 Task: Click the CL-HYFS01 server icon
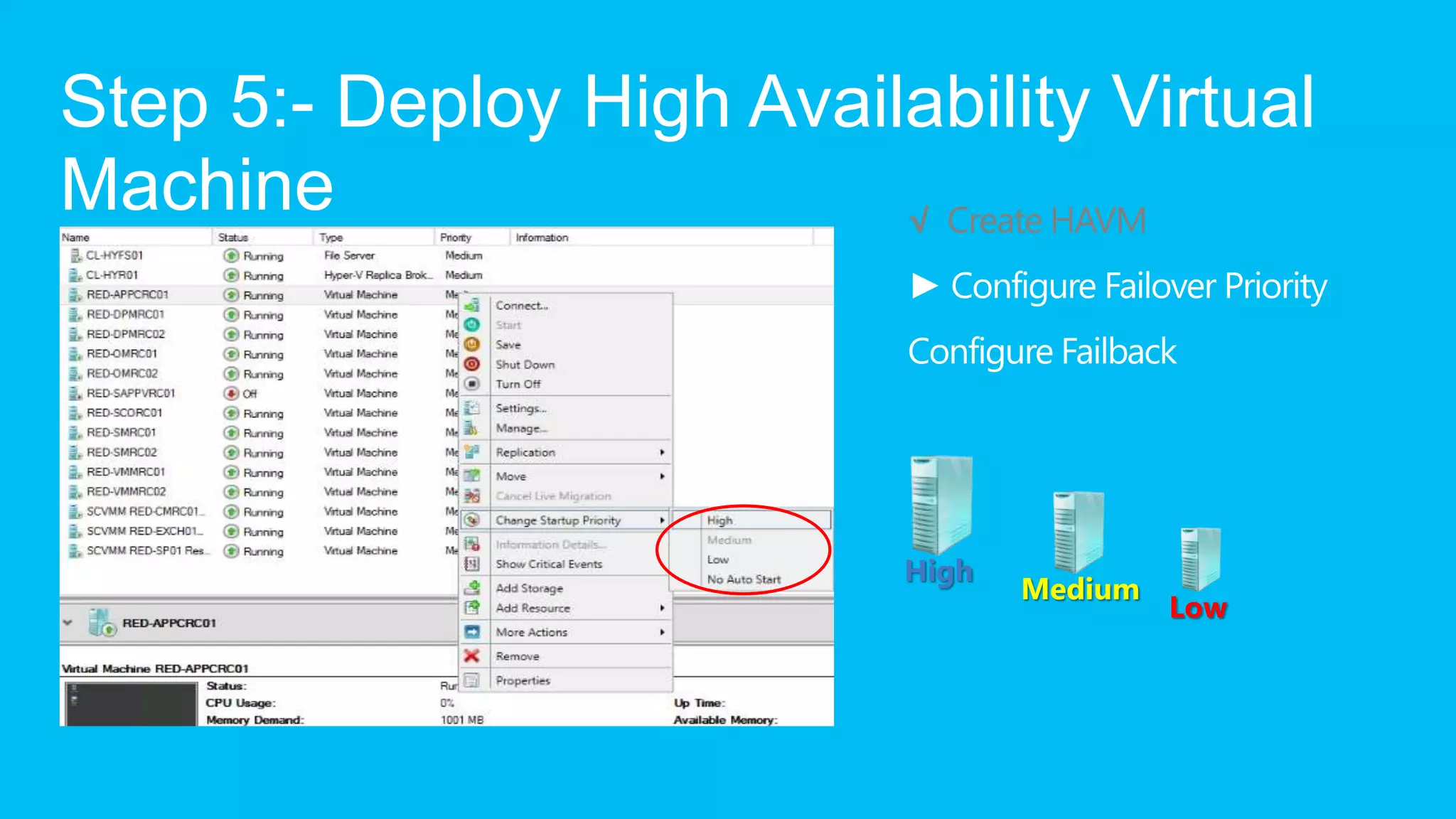pos(76,255)
